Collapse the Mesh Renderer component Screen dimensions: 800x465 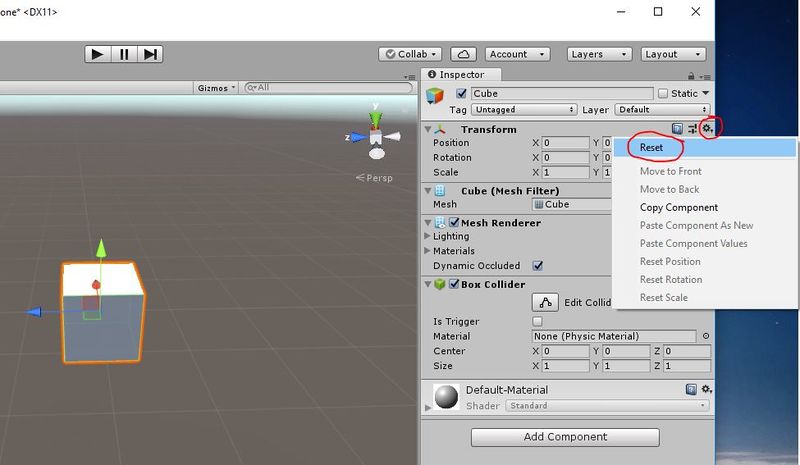(x=428, y=223)
